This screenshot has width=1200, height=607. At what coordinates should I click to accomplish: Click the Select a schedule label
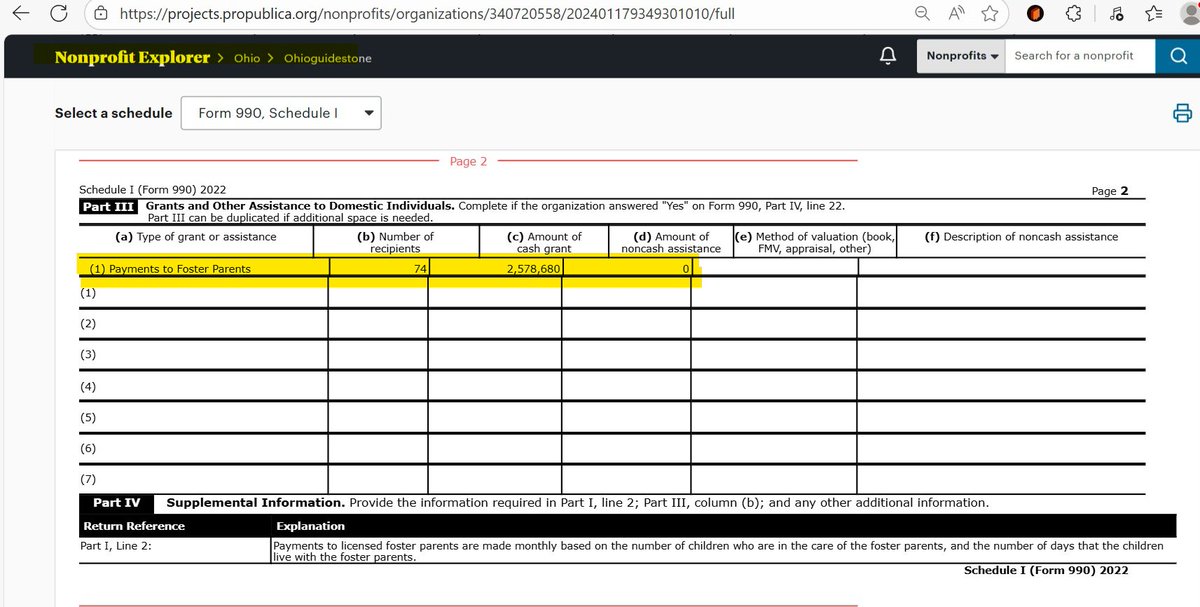click(x=113, y=113)
